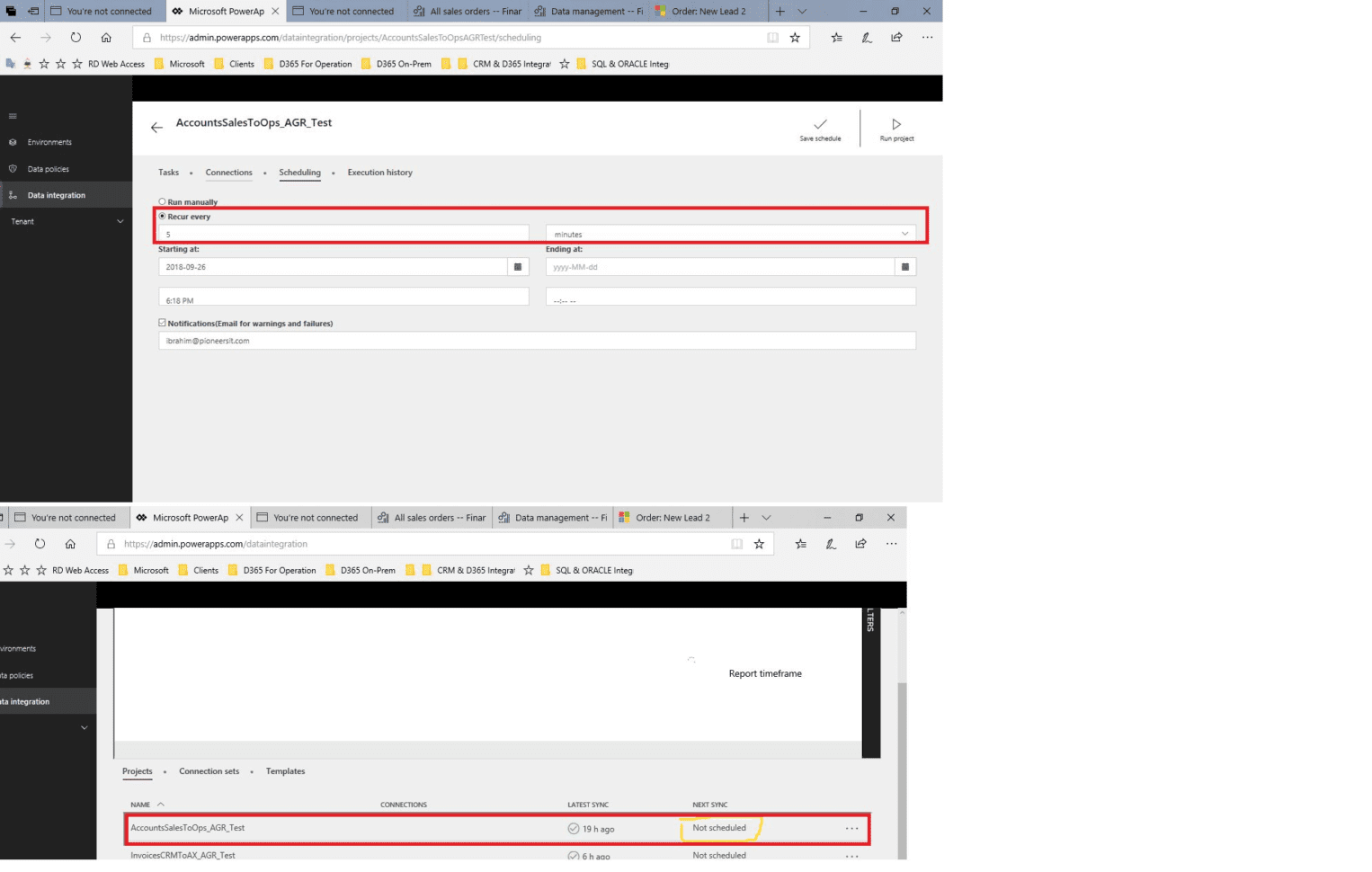The image size is (1372, 872).
Task: Click the refresh icon in the lower browser window
Action: (40, 544)
